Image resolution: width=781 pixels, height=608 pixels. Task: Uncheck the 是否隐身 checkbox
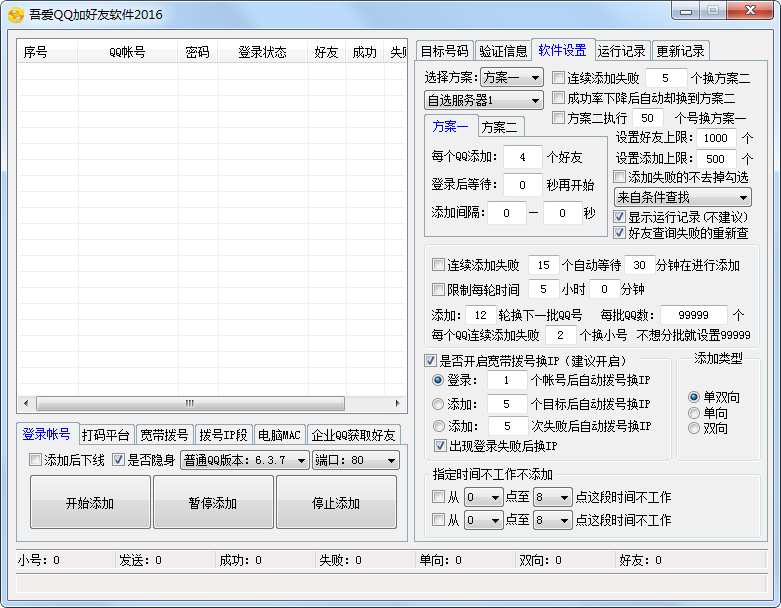(119, 460)
